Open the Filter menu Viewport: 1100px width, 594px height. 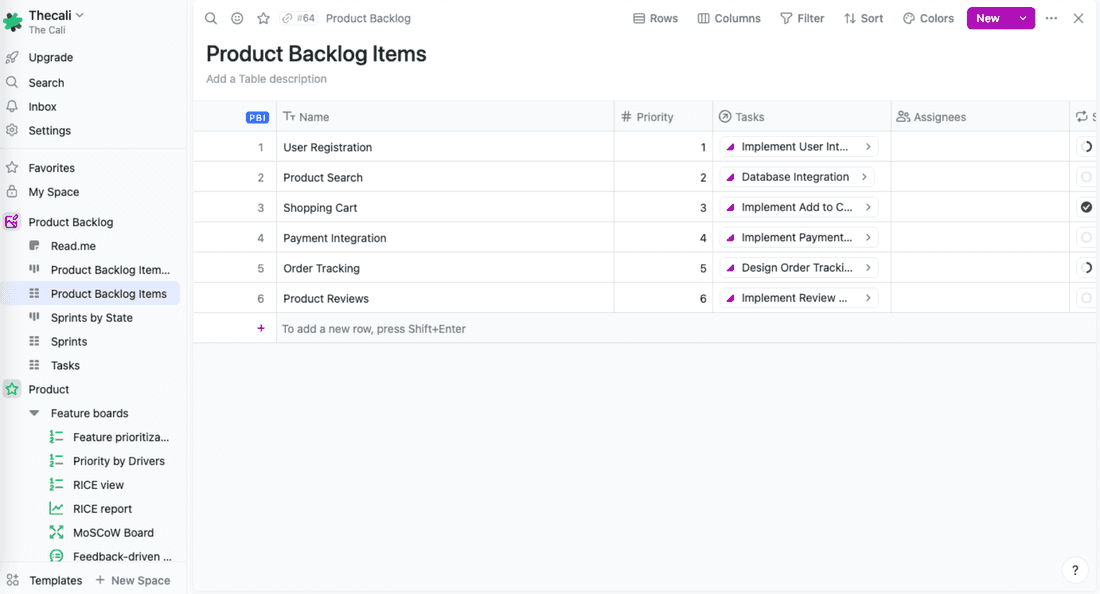pos(802,18)
